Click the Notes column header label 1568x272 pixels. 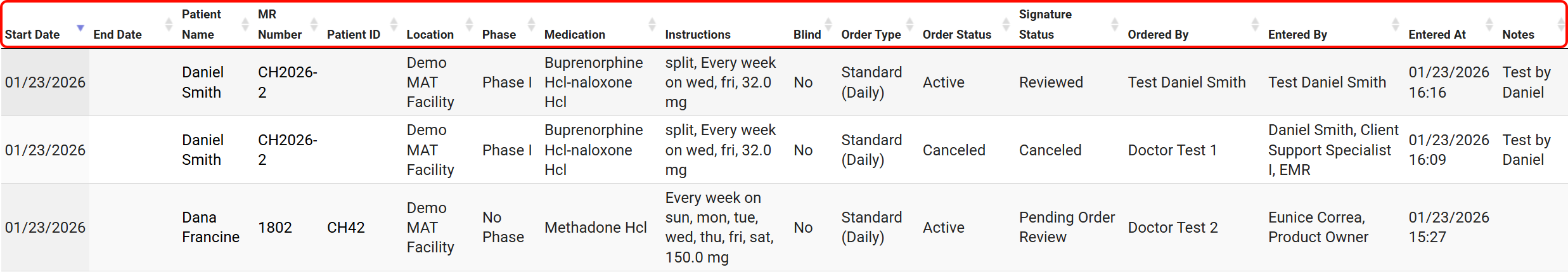point(1518,35)
